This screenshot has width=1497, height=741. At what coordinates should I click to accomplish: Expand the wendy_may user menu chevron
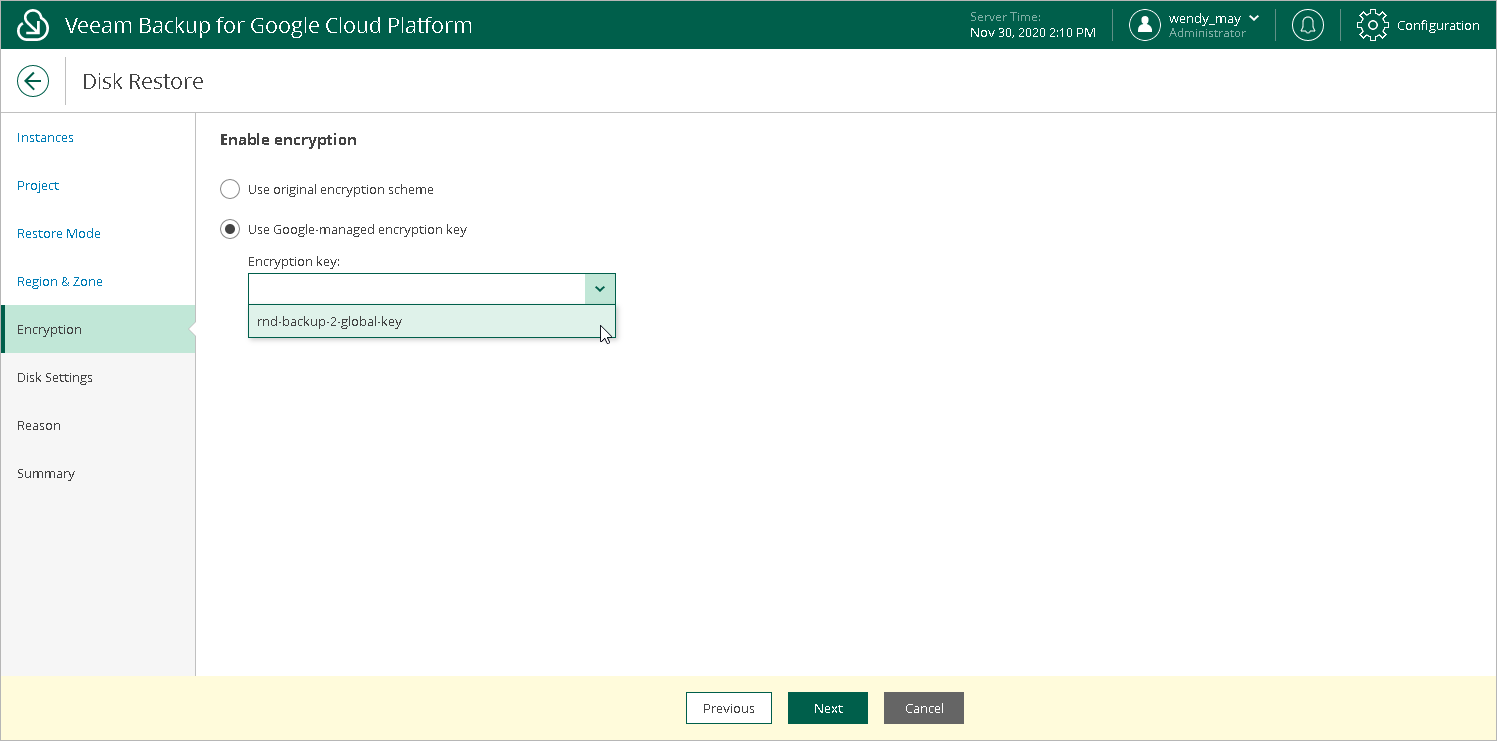(x=1254, y=18)
